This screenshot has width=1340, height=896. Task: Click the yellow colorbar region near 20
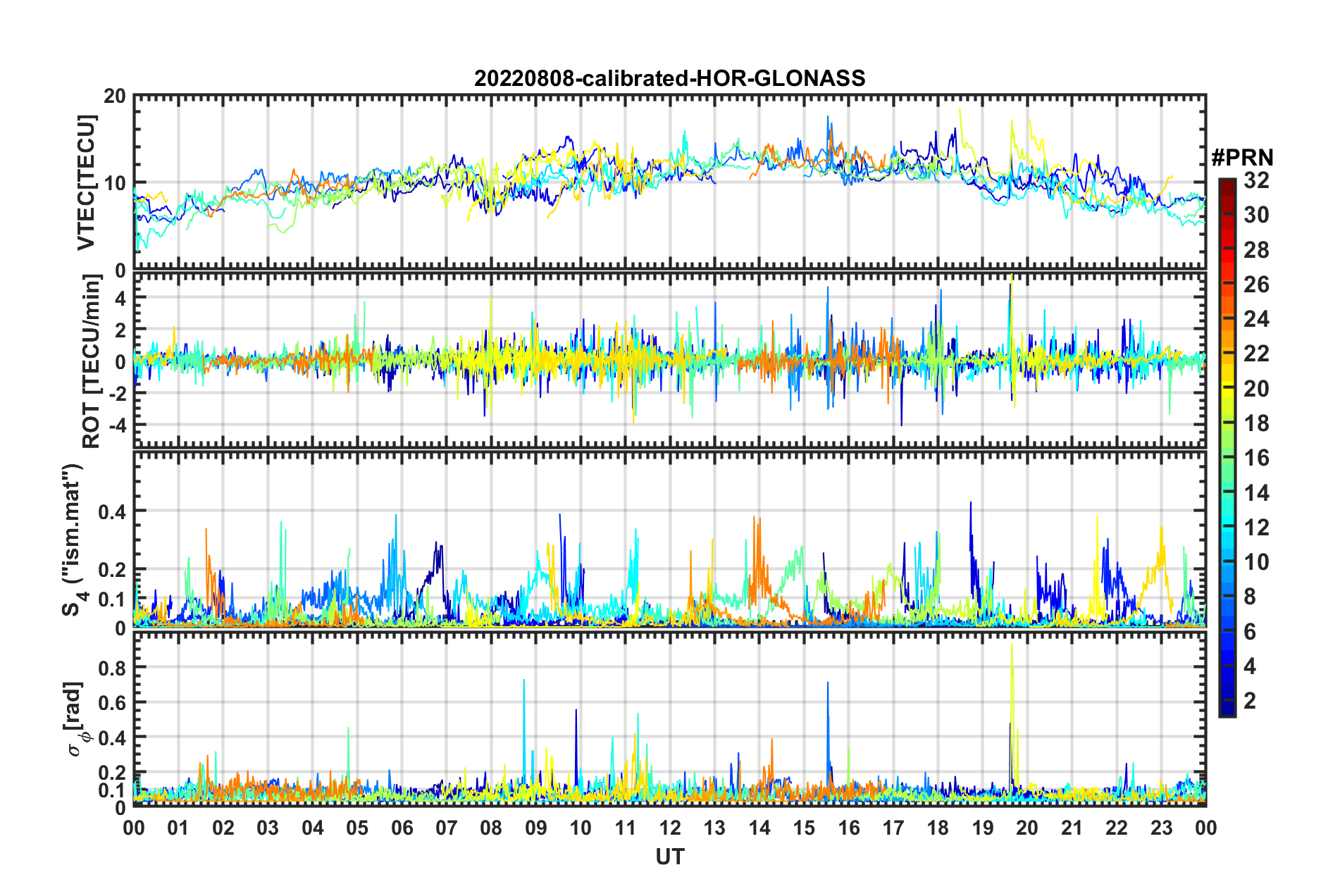click(x=1227, y=389)
